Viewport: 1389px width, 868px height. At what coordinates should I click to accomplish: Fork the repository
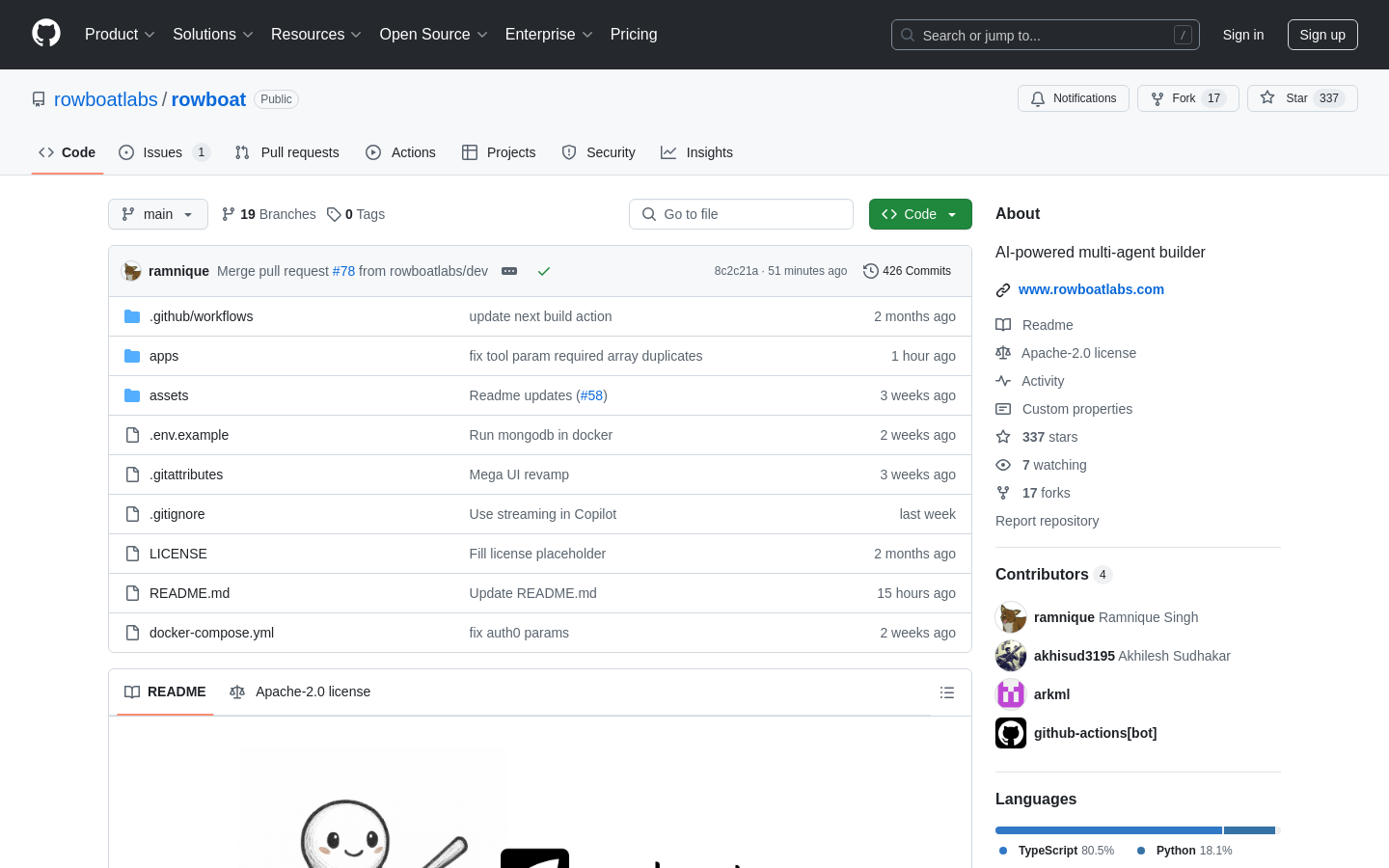click(x=1187, y=98)
